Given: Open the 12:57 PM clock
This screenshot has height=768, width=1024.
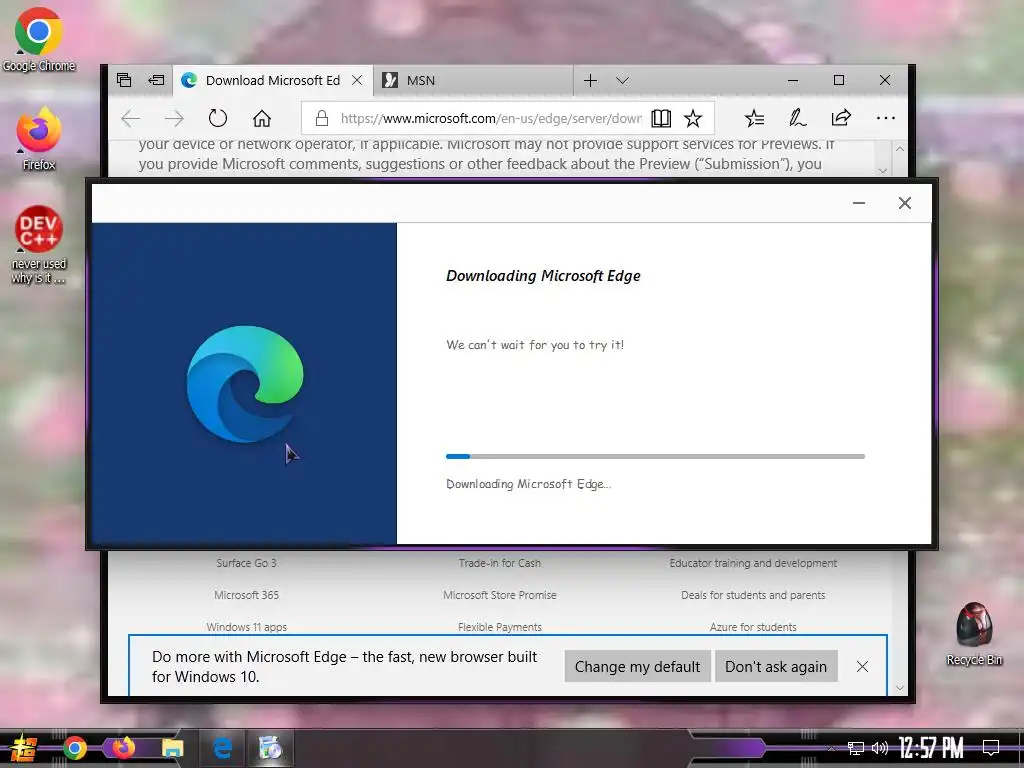Looking at the screenshot, I should (x=931, y=748).
